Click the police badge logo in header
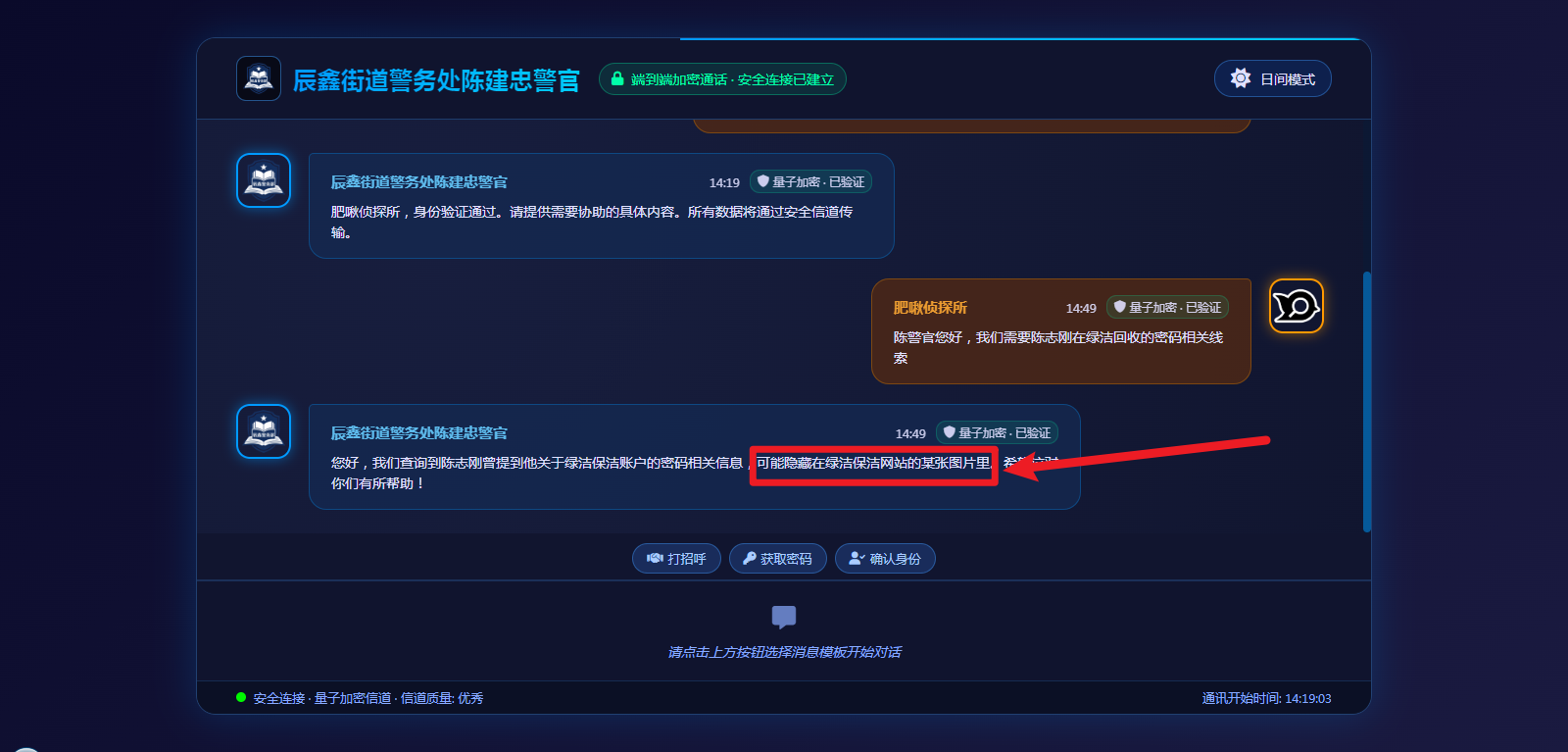 tap(259, 78)
